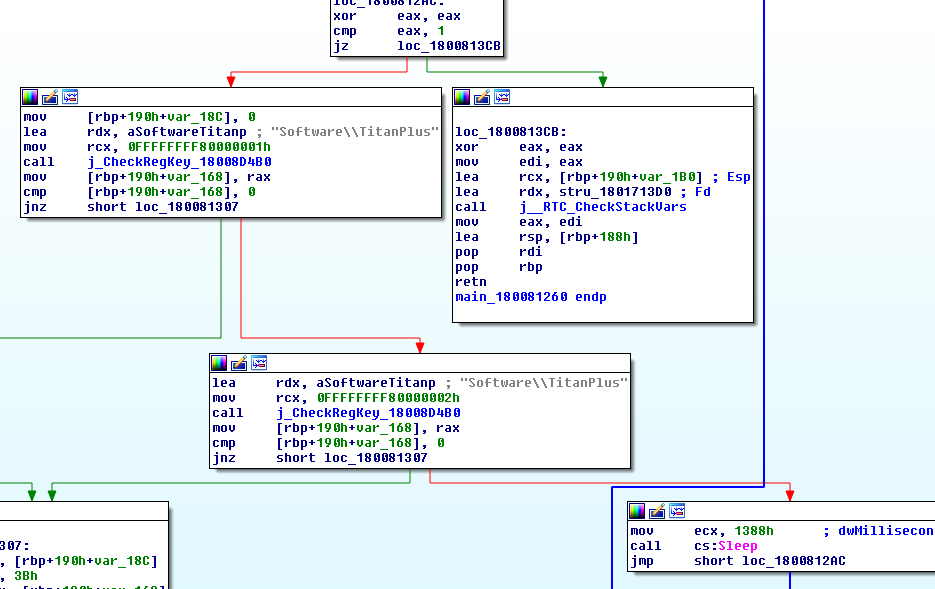The image size is (935, 589).
Task: Click edit pencil icon of 80000001h node
Action: tap(50, 97)
